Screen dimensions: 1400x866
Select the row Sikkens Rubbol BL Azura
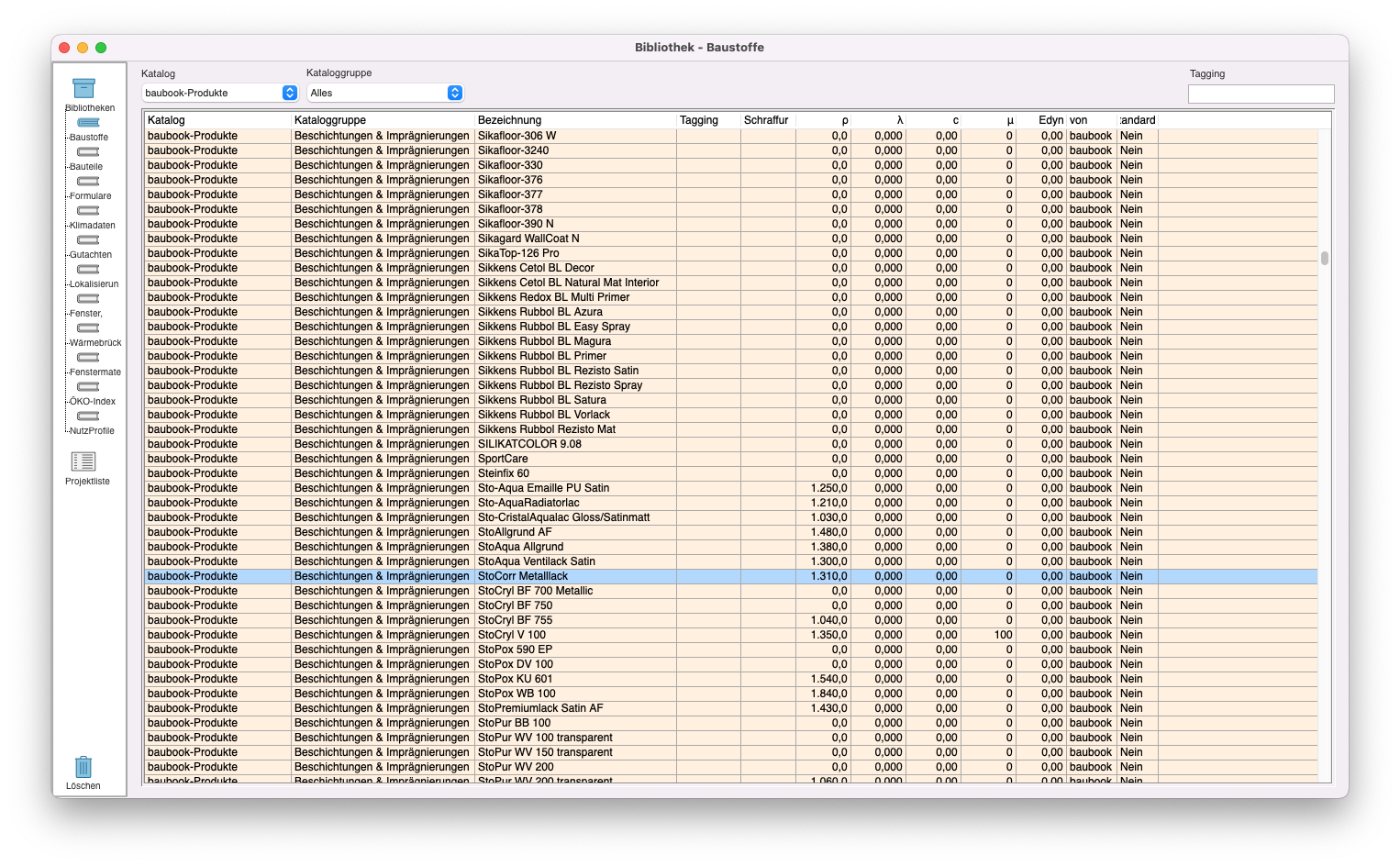(731, 312)
